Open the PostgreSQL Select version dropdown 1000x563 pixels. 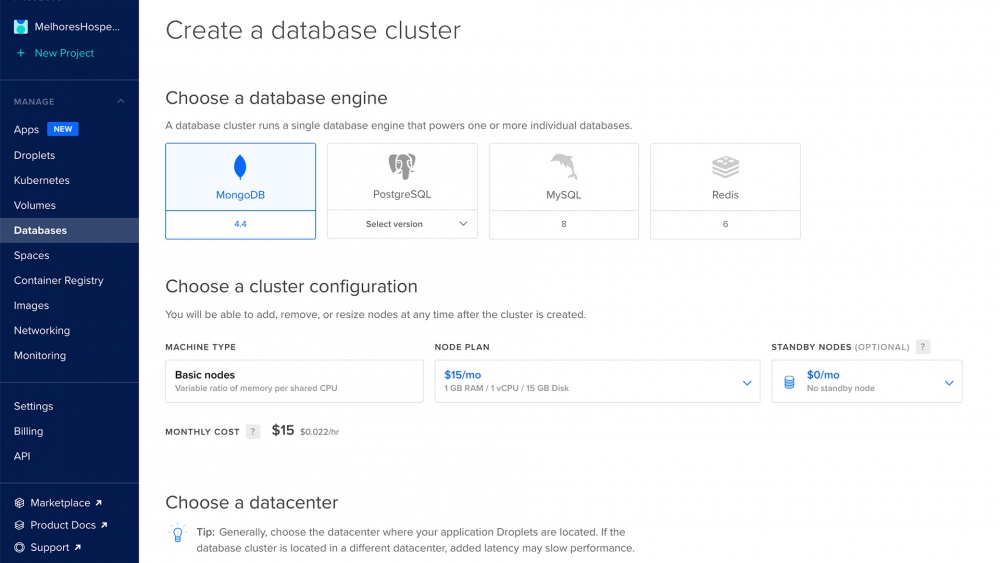402,224
